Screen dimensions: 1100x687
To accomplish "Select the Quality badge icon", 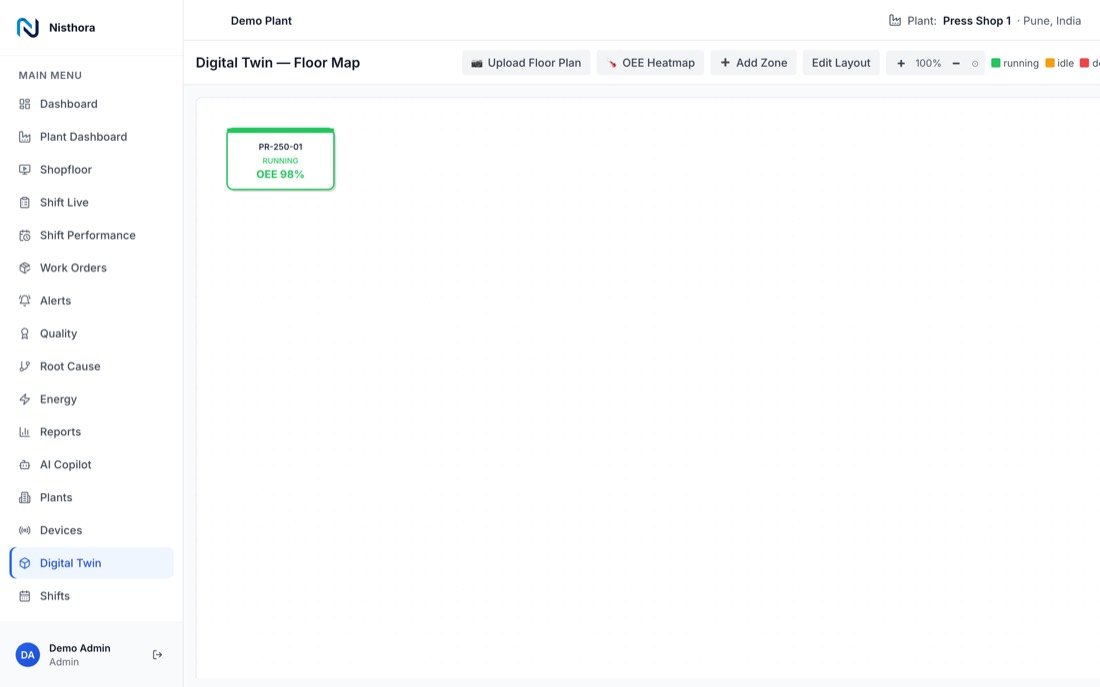I will click(x=25, y=334).
